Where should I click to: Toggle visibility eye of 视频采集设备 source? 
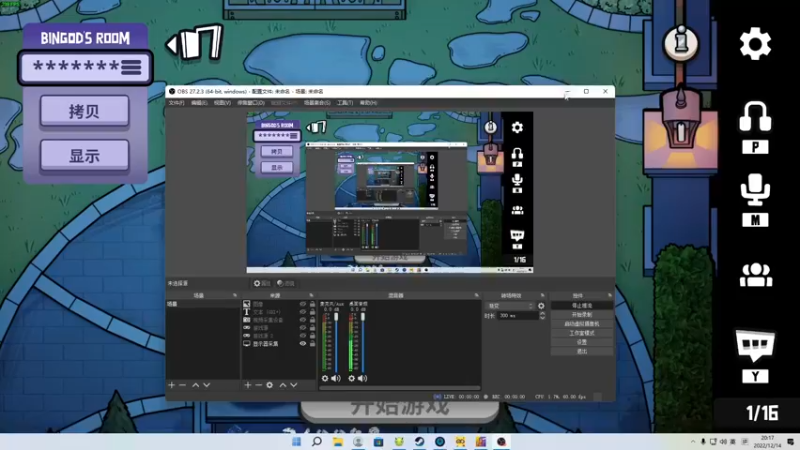303,320
